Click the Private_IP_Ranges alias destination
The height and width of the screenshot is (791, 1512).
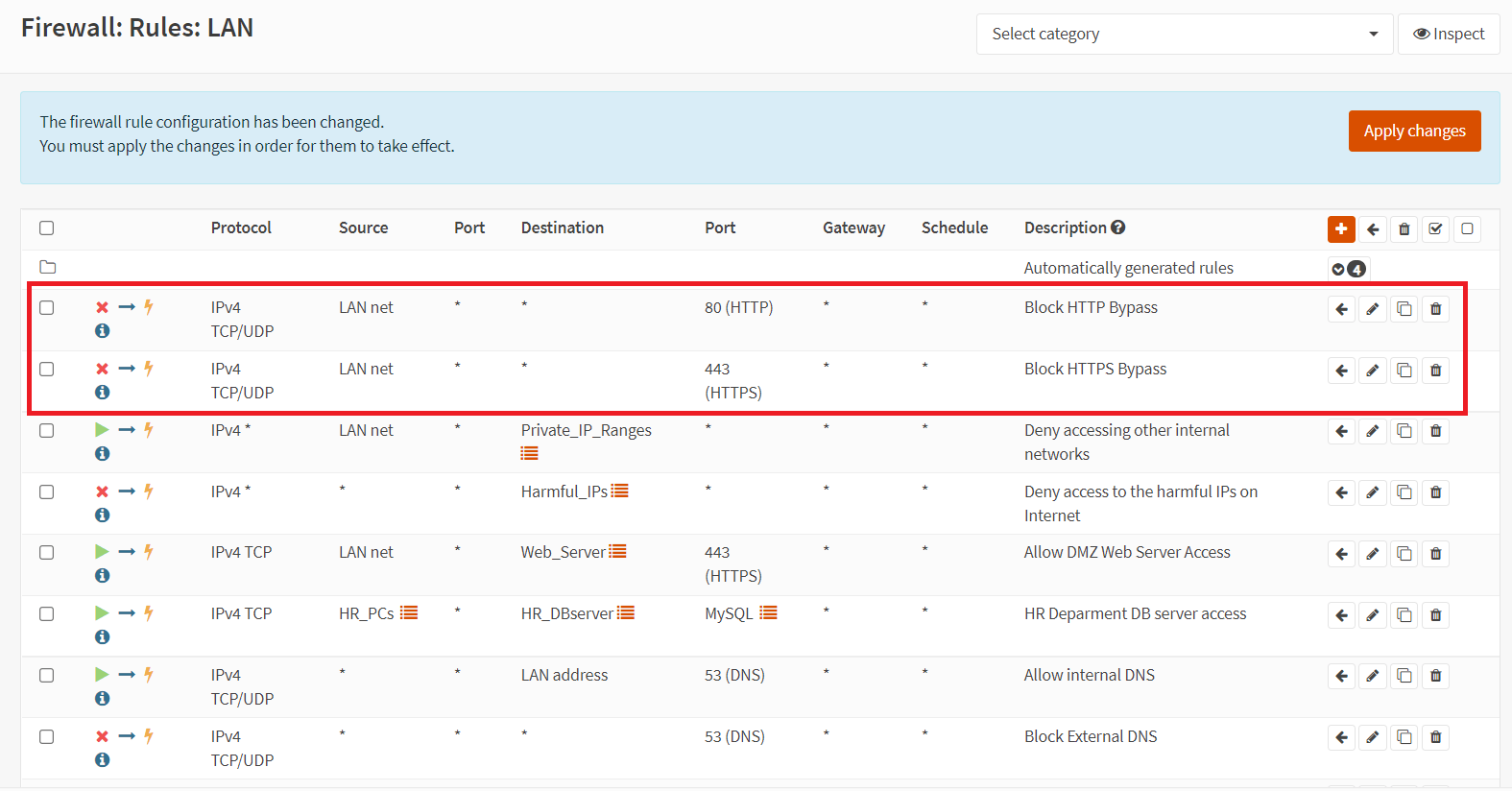(586, 431)
